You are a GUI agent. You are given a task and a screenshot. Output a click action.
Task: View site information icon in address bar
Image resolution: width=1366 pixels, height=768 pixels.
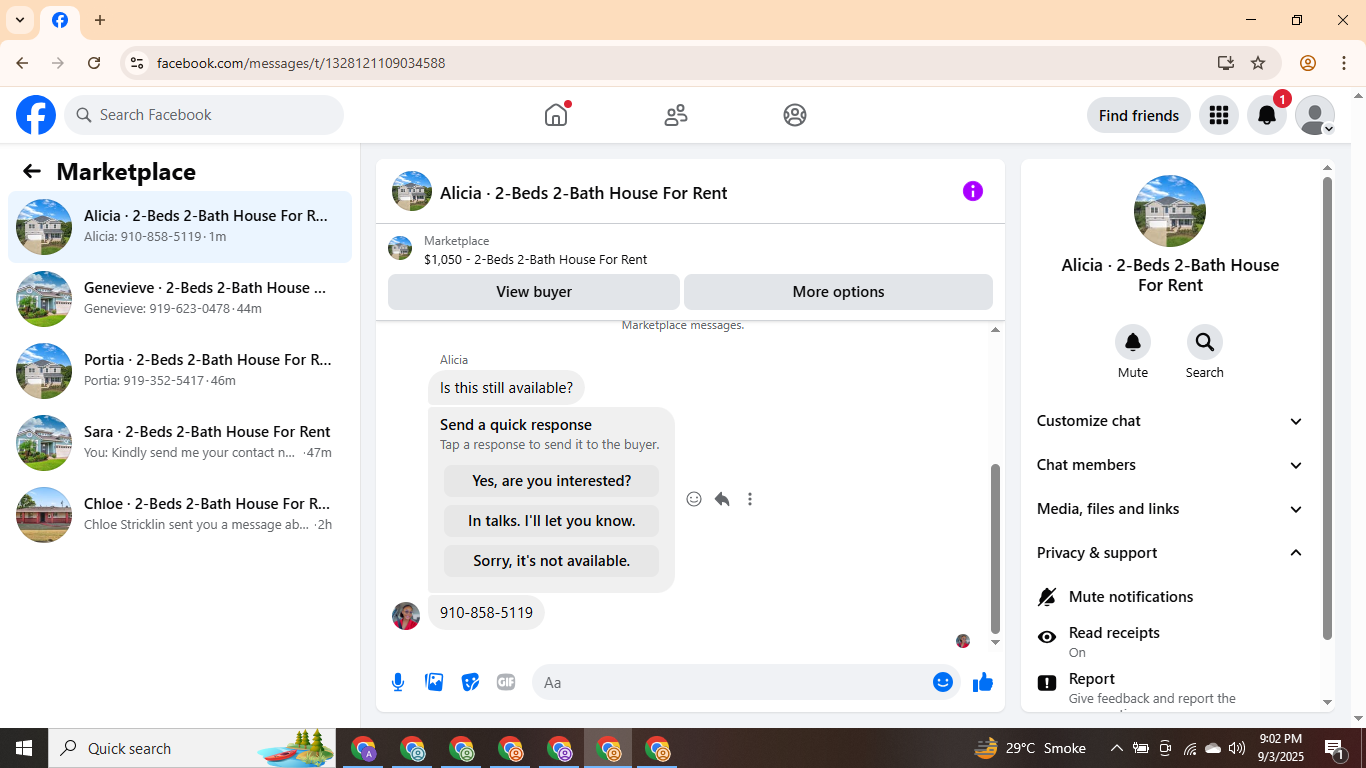pyautogui.click(x=137, y=63)
